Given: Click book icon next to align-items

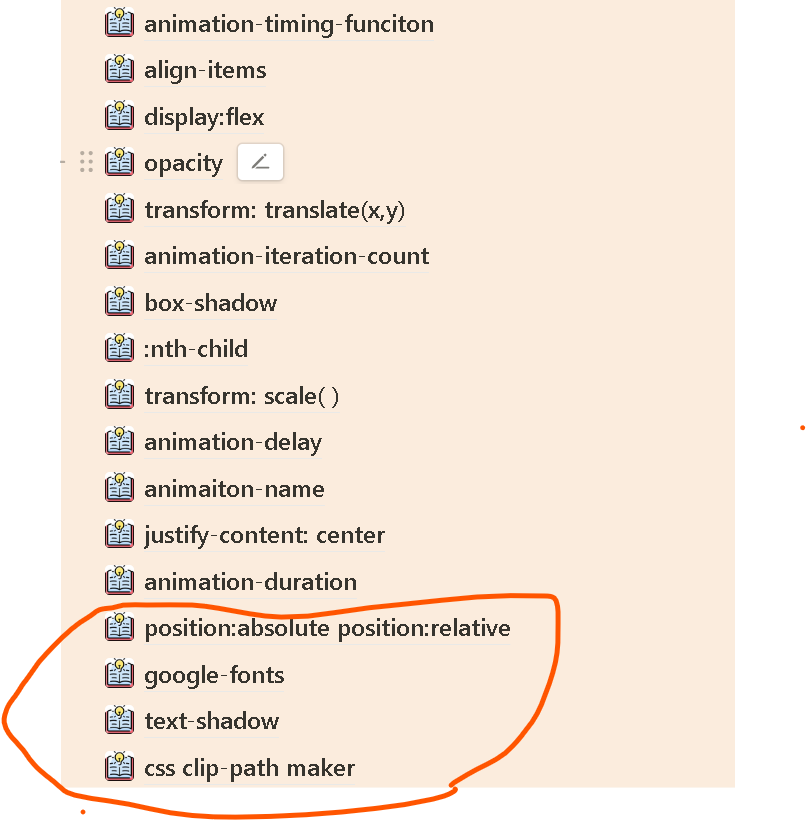Looking at the screenshot, I should coord(119,70).
